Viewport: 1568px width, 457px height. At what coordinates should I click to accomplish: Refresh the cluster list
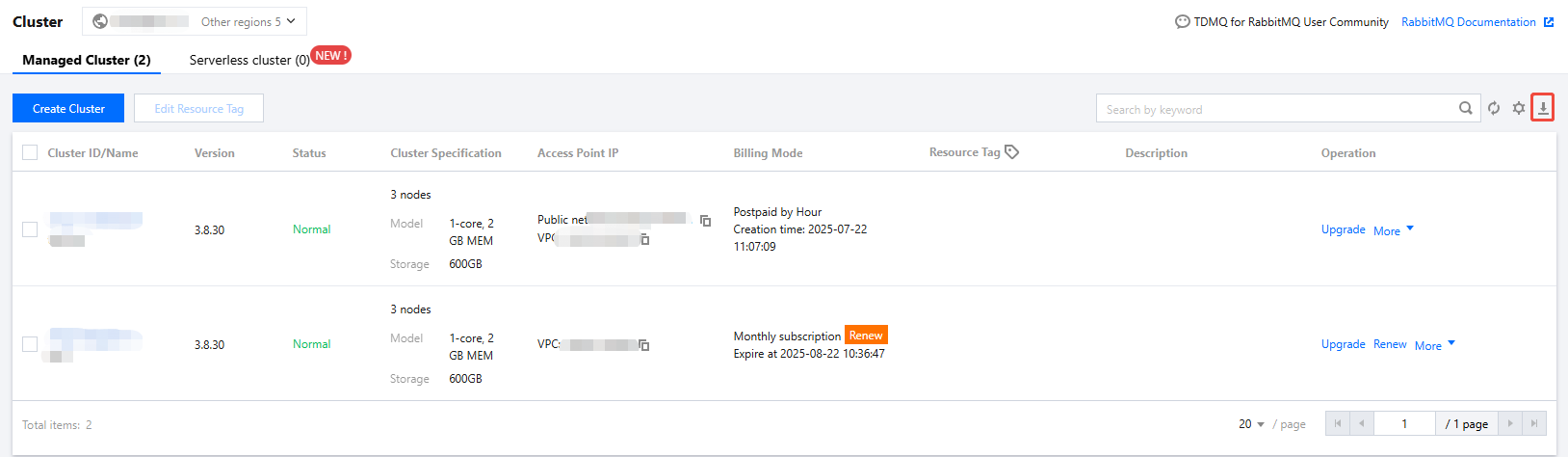click(x=1494, y=108)
